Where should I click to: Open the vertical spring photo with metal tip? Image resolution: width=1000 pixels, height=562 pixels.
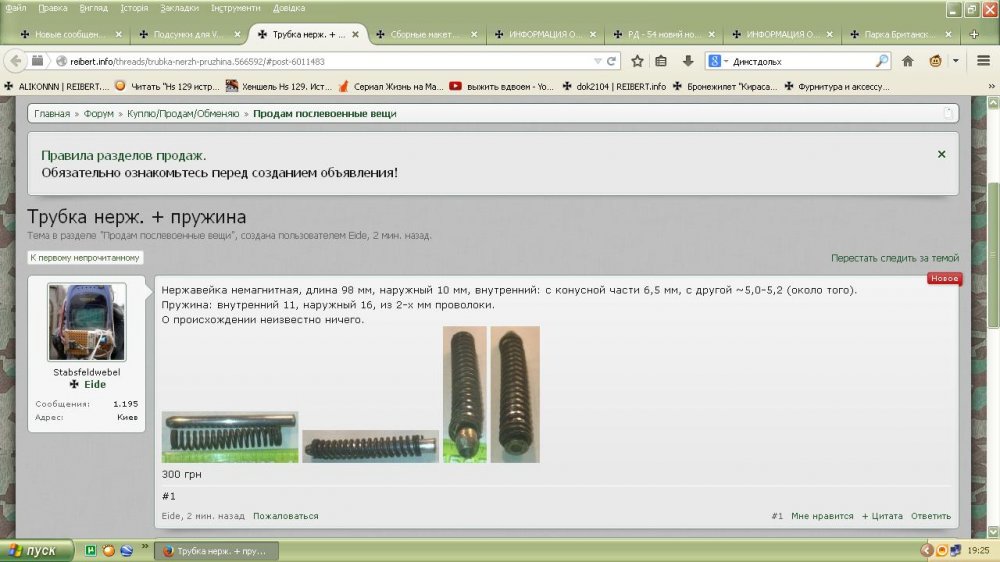[x=464, y=394]
